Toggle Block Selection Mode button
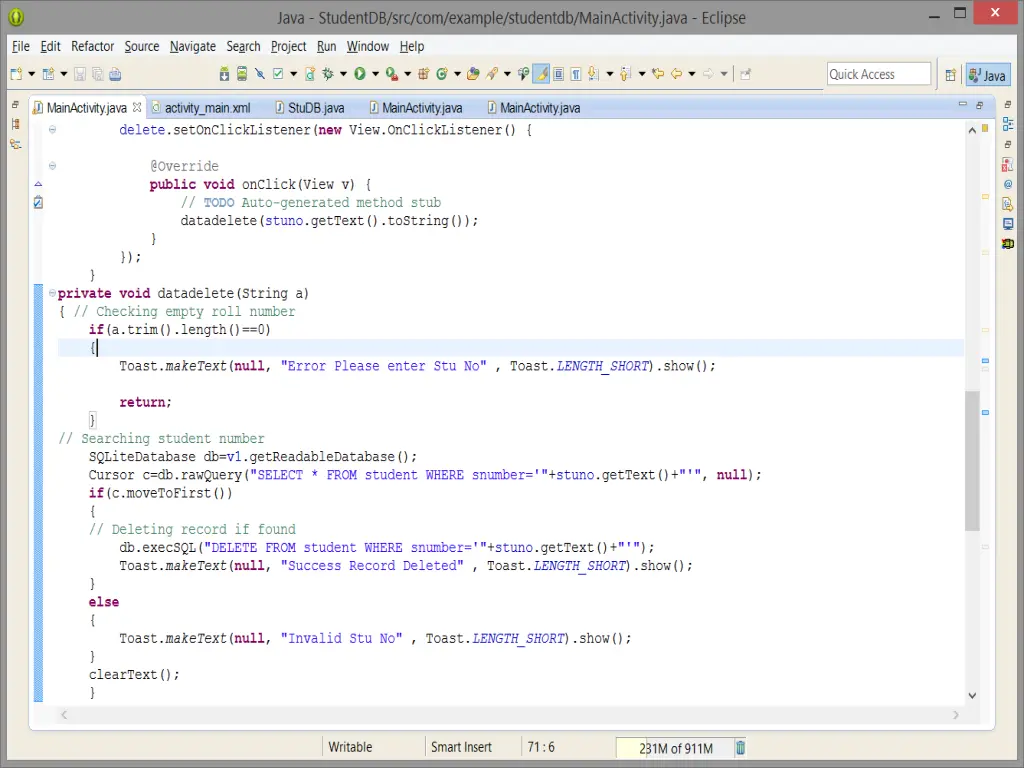 [x=558, y=74]
